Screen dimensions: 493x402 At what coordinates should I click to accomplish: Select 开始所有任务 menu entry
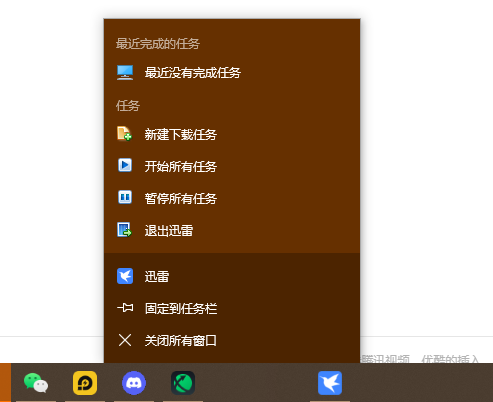pos(232,166)
